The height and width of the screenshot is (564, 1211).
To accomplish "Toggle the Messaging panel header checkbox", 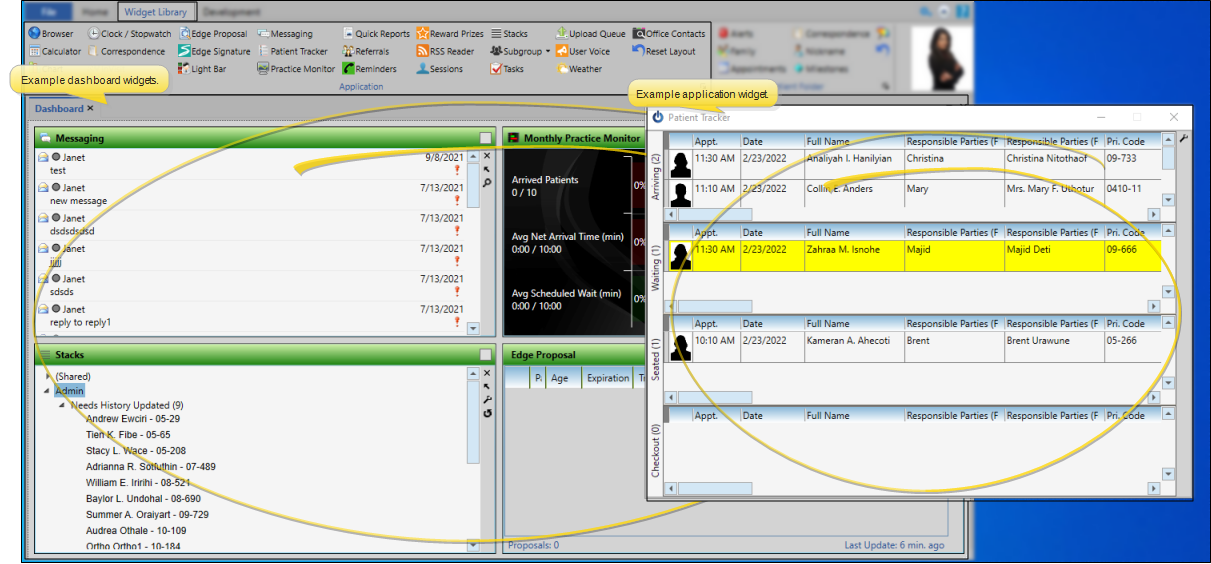I will (x=485, y=138).
